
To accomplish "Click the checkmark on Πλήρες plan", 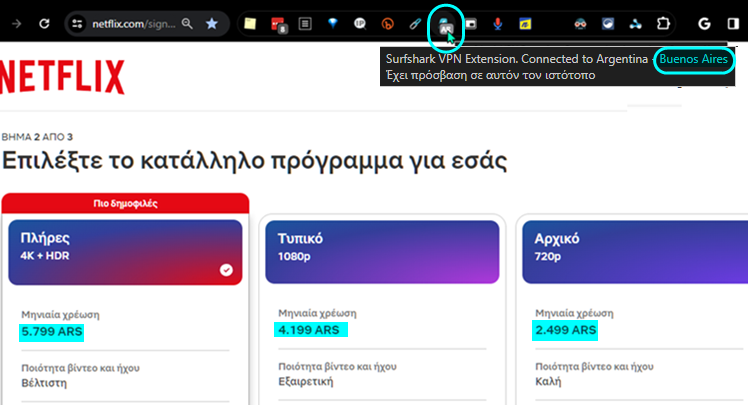I will 226,270.
